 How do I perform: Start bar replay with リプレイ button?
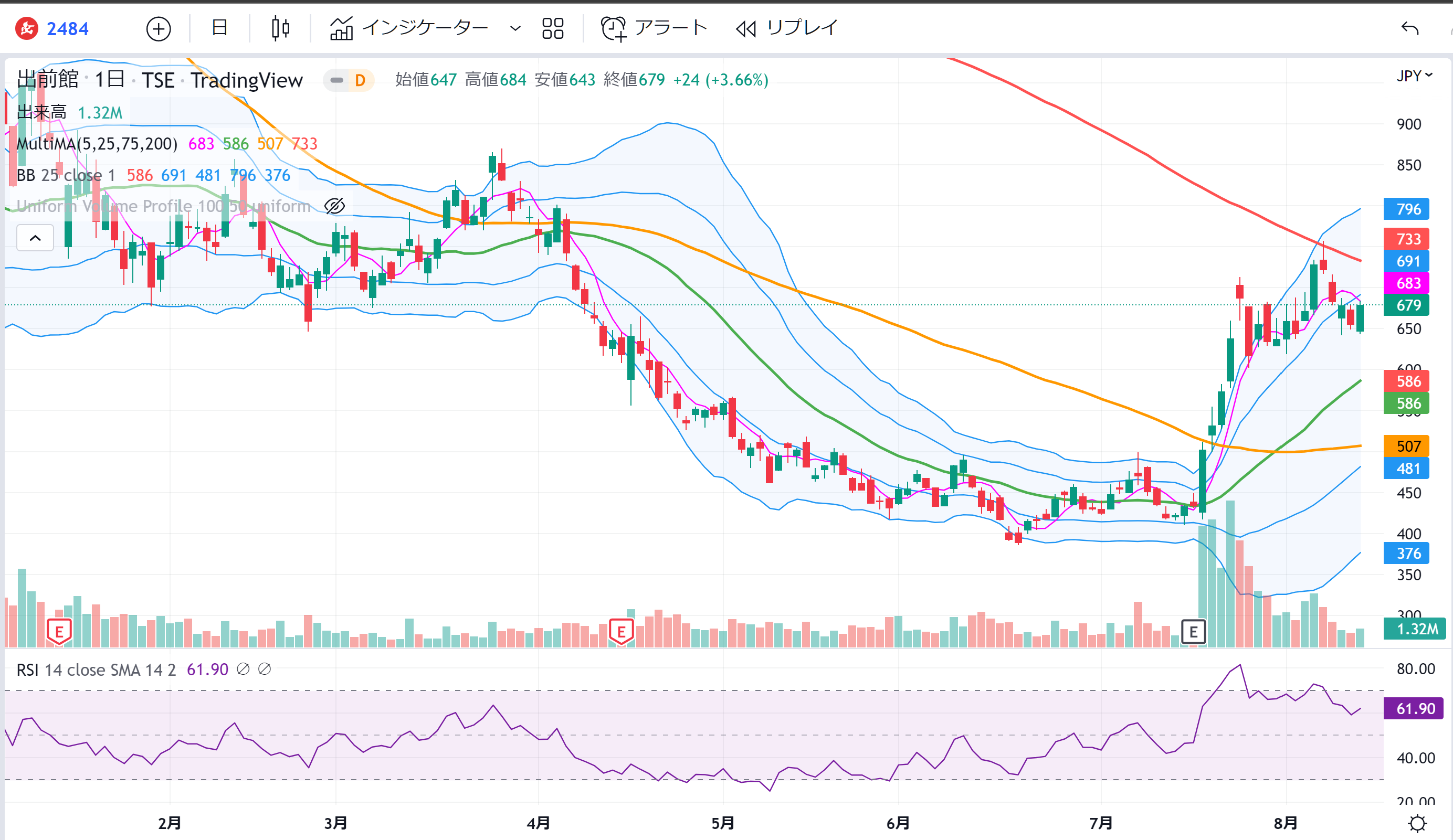(x=787, y=28)
